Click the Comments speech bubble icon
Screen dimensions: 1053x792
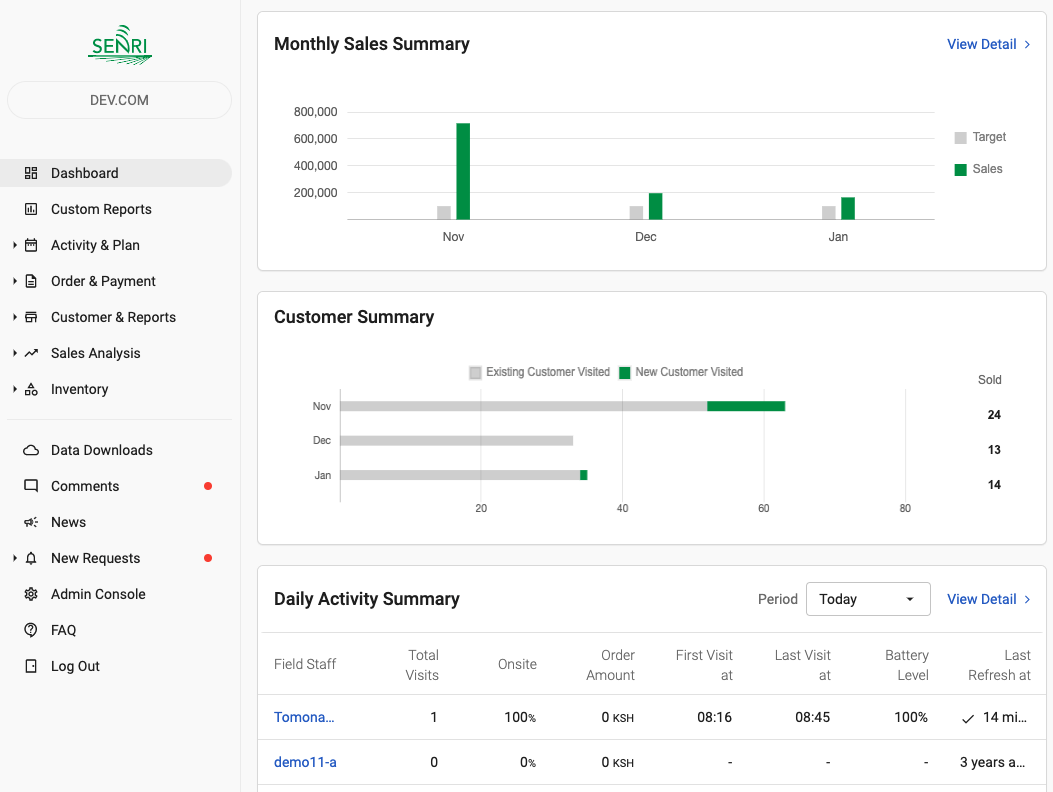pos(31,486)
